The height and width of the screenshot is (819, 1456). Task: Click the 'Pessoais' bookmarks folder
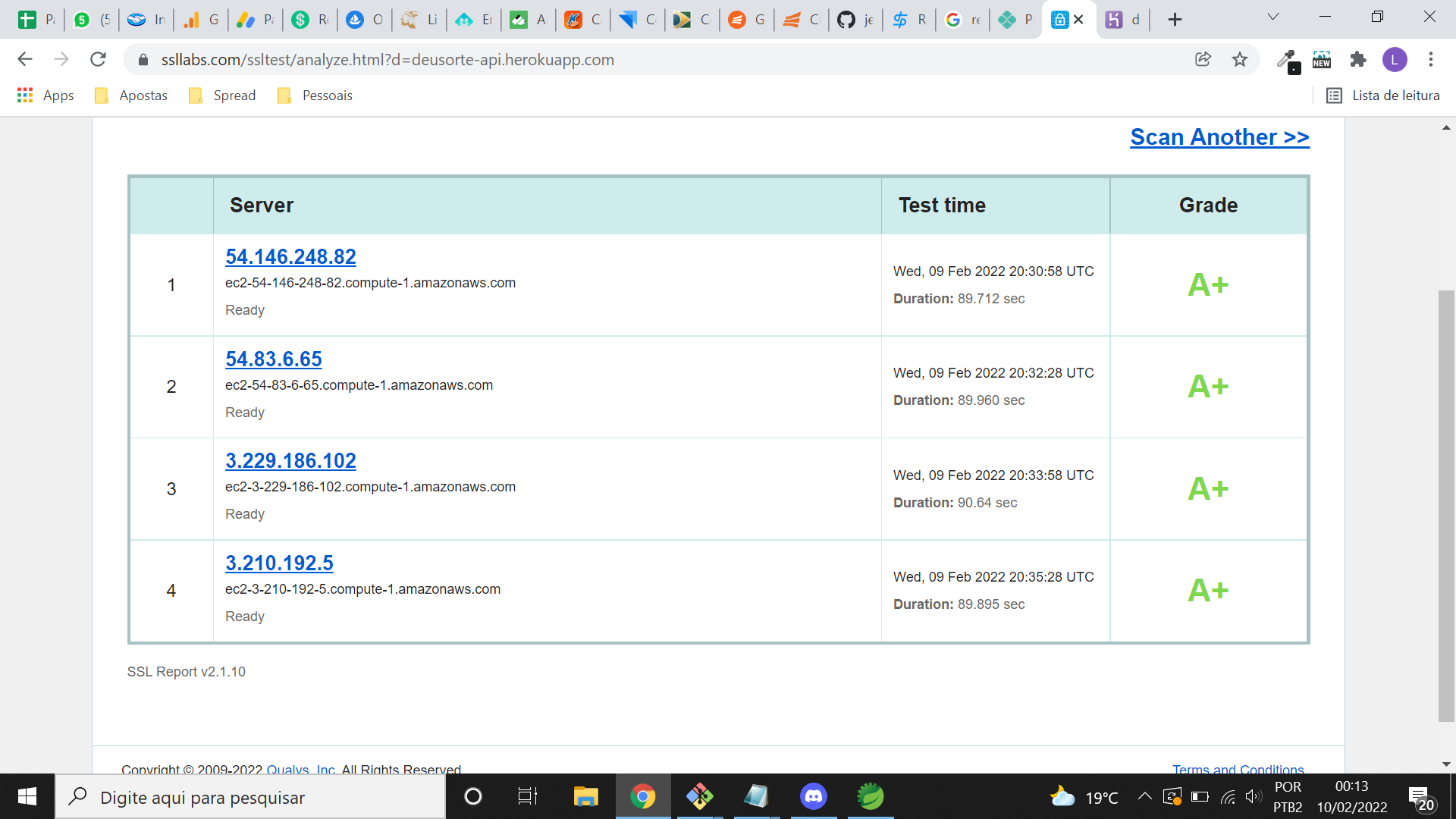point(327,94)
